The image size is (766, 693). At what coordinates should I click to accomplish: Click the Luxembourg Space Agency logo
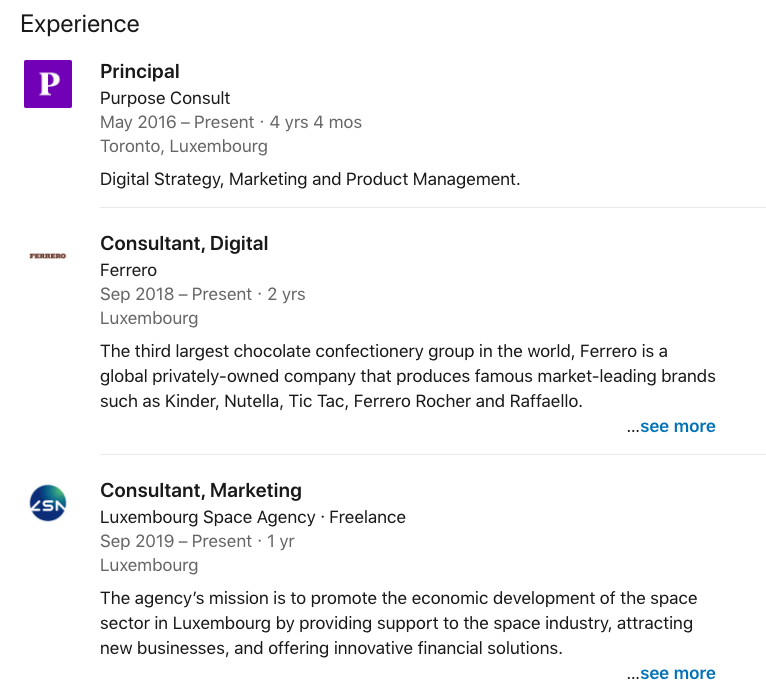coord(48,503)
